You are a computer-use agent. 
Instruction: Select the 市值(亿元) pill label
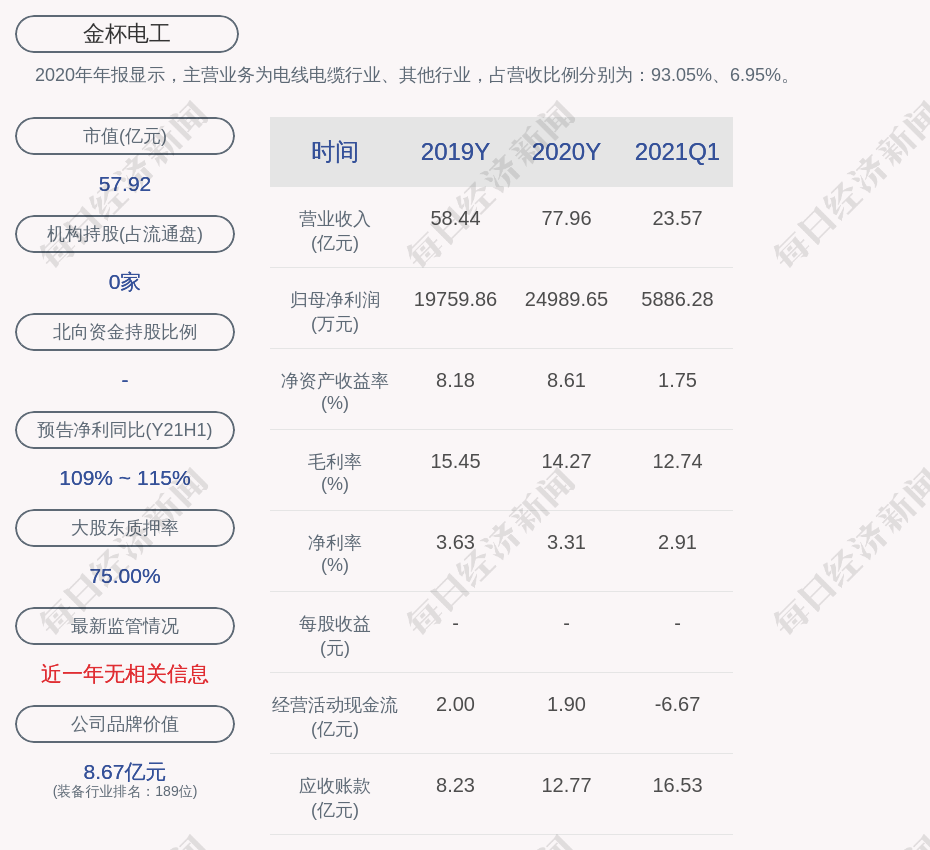125,136
